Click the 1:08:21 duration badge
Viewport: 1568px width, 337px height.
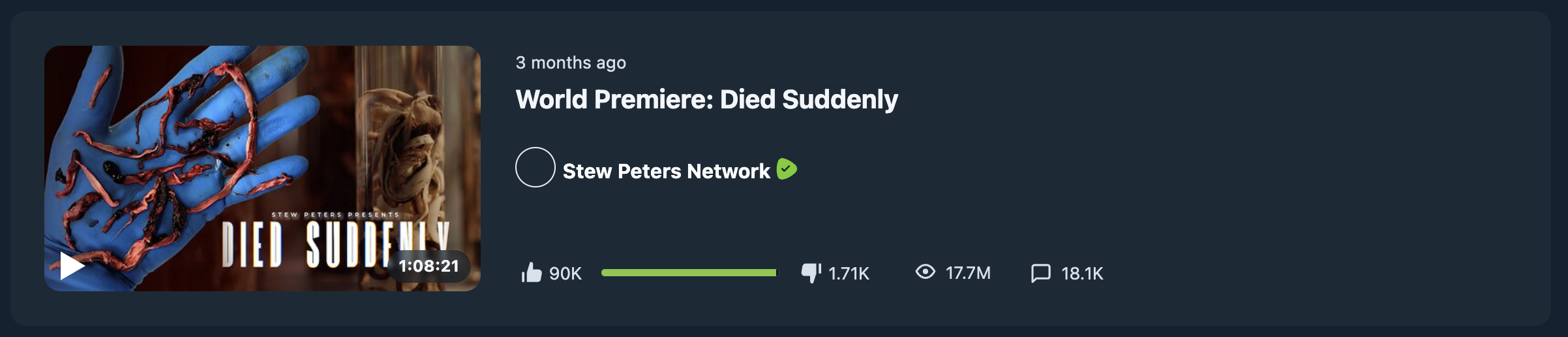429,266
